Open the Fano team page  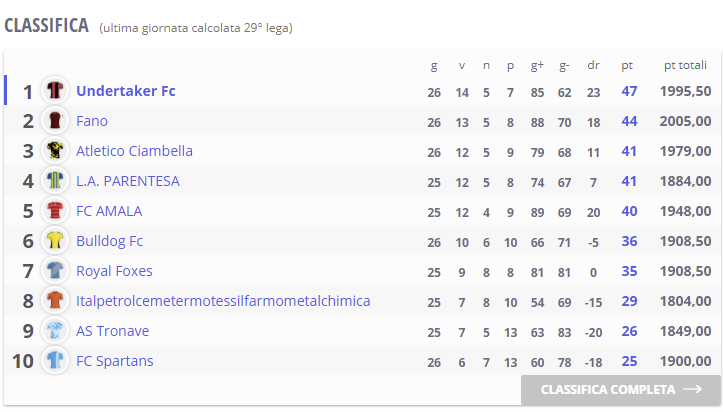[x=92, y=121]
